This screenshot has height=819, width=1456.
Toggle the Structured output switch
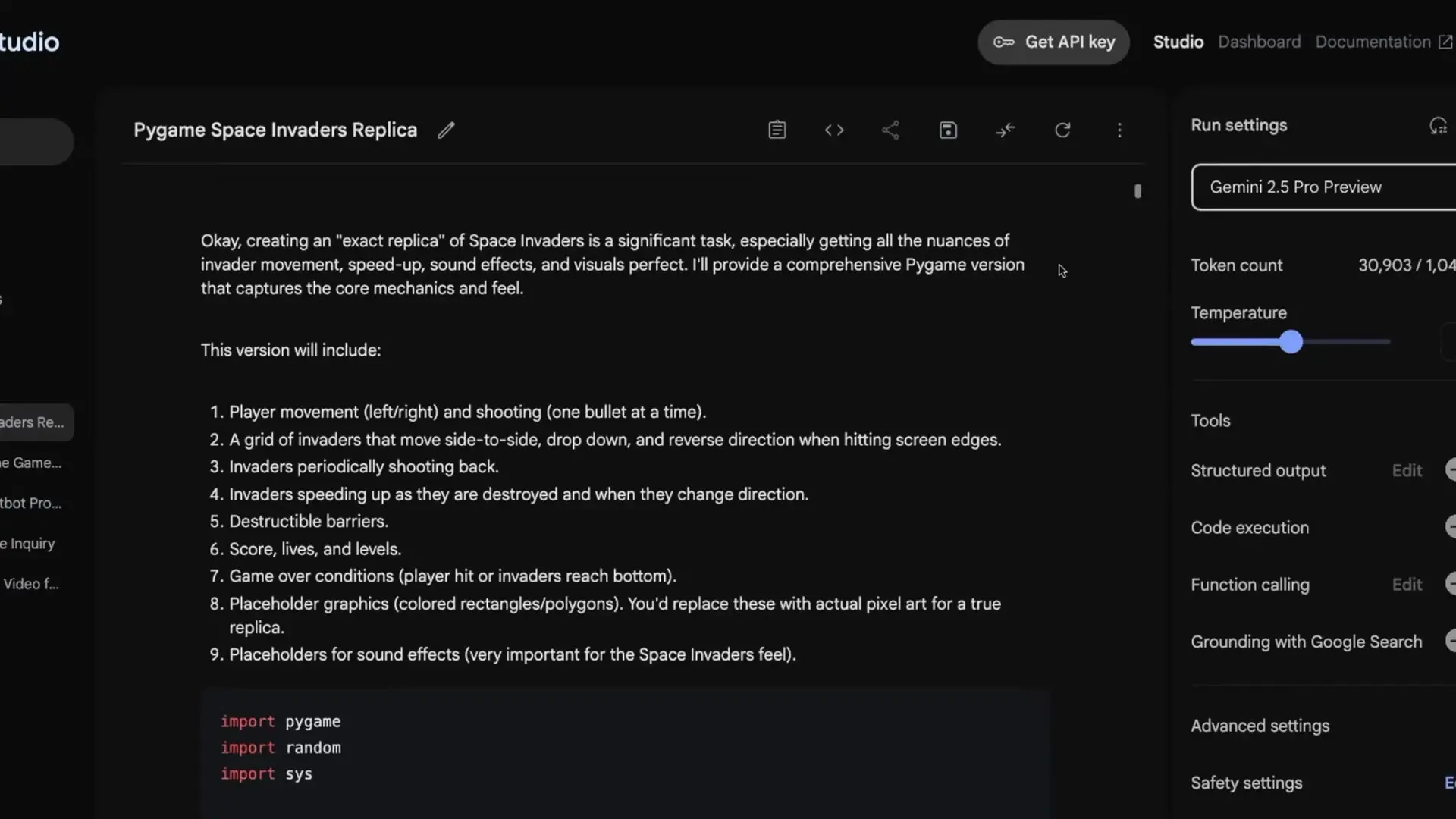1451,470
